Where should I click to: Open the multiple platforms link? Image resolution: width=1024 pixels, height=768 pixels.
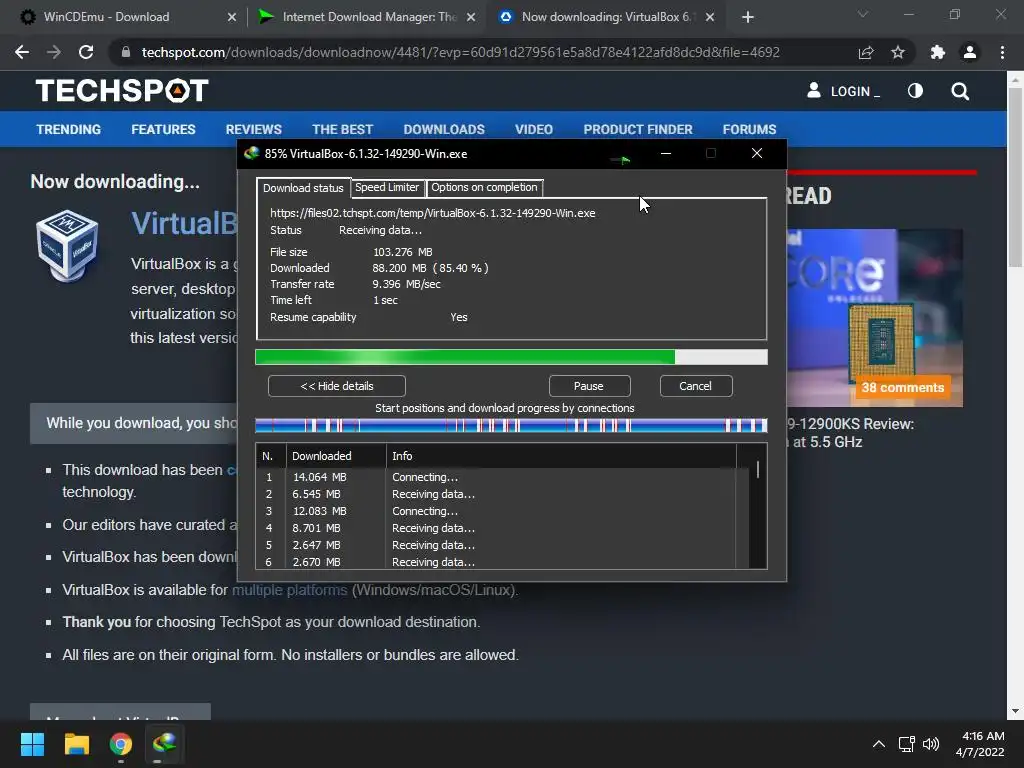pos(289,590)
